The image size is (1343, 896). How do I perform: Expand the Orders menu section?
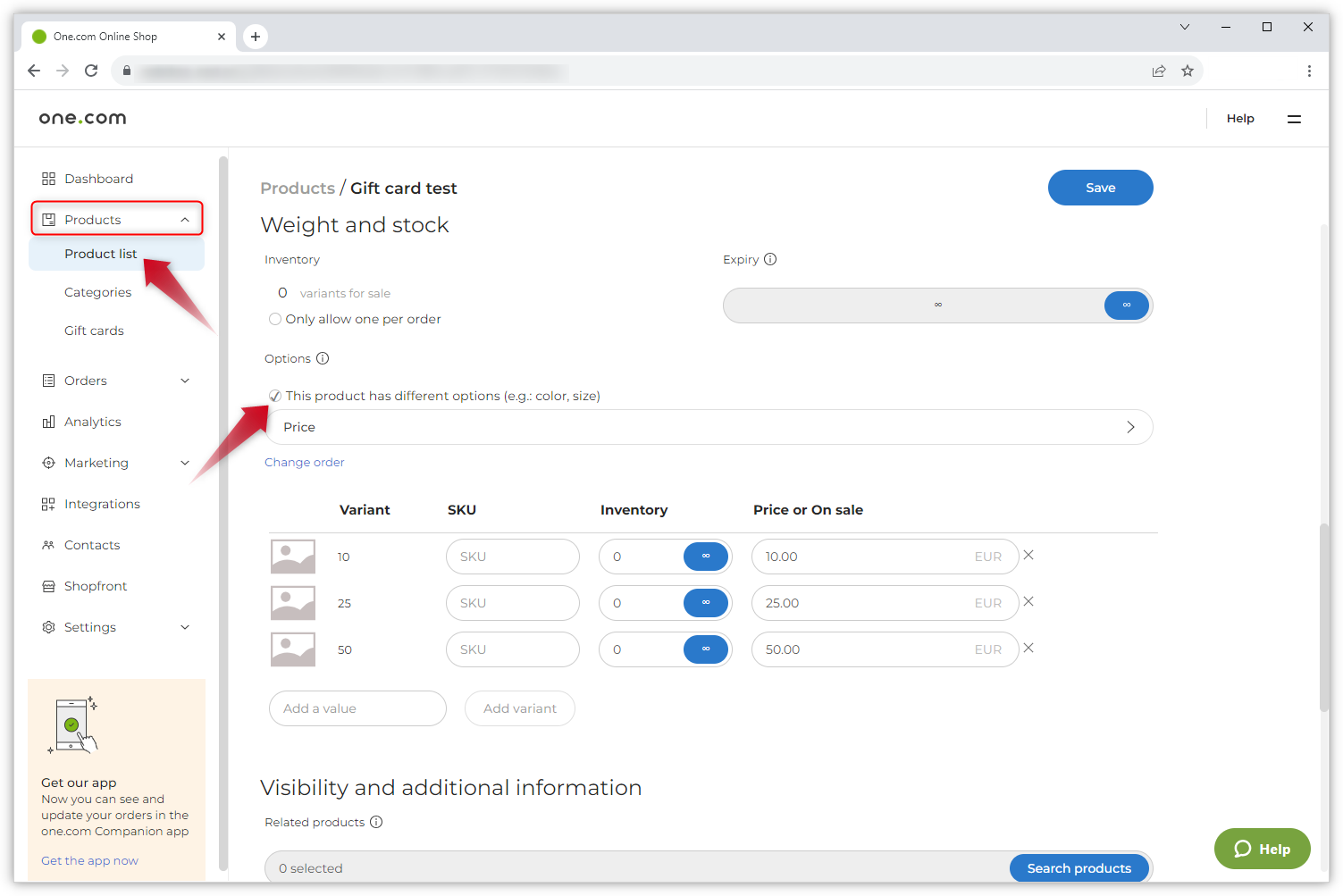[185, 381]
